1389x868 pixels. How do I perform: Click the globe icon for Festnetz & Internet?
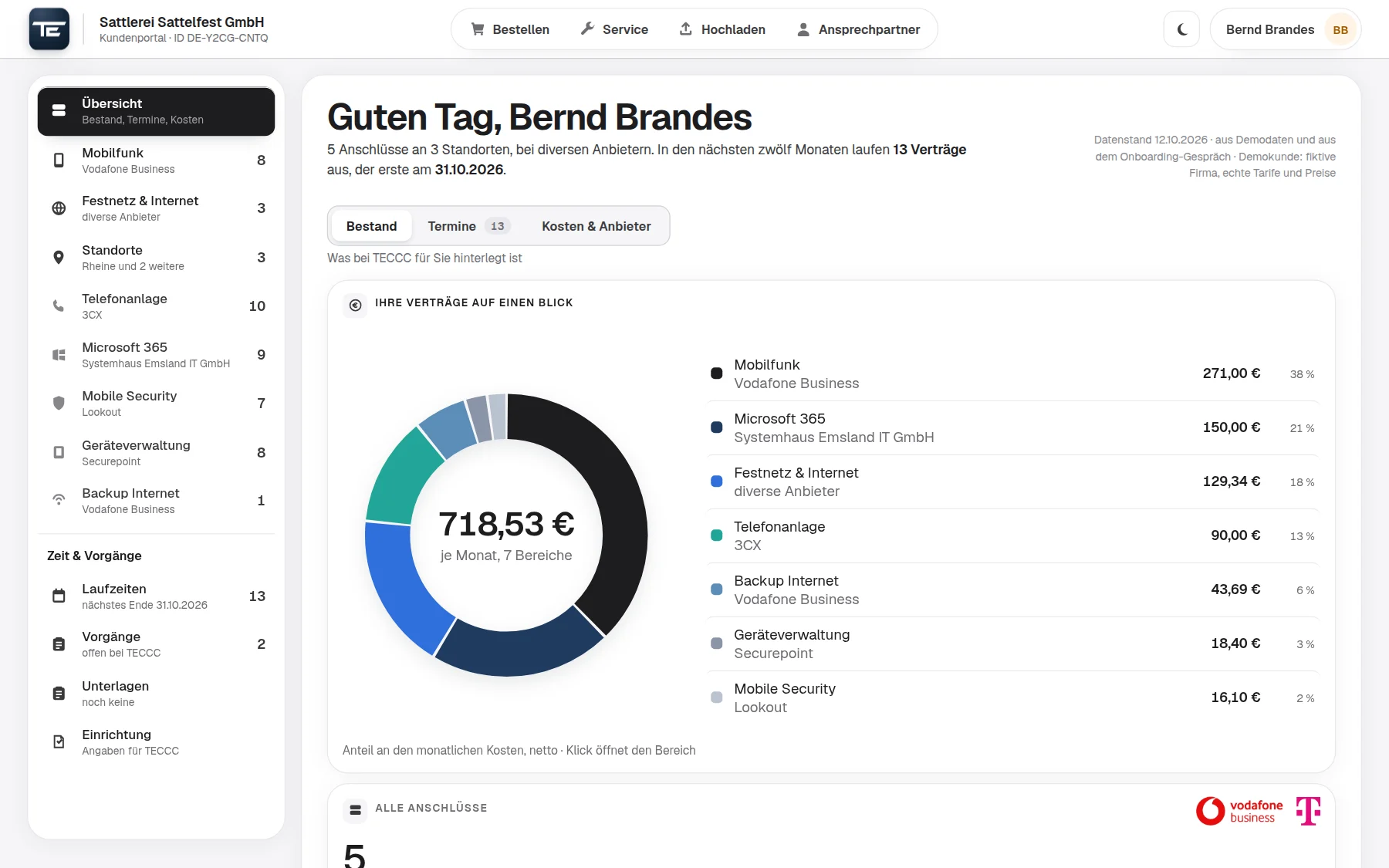(59, 208)
